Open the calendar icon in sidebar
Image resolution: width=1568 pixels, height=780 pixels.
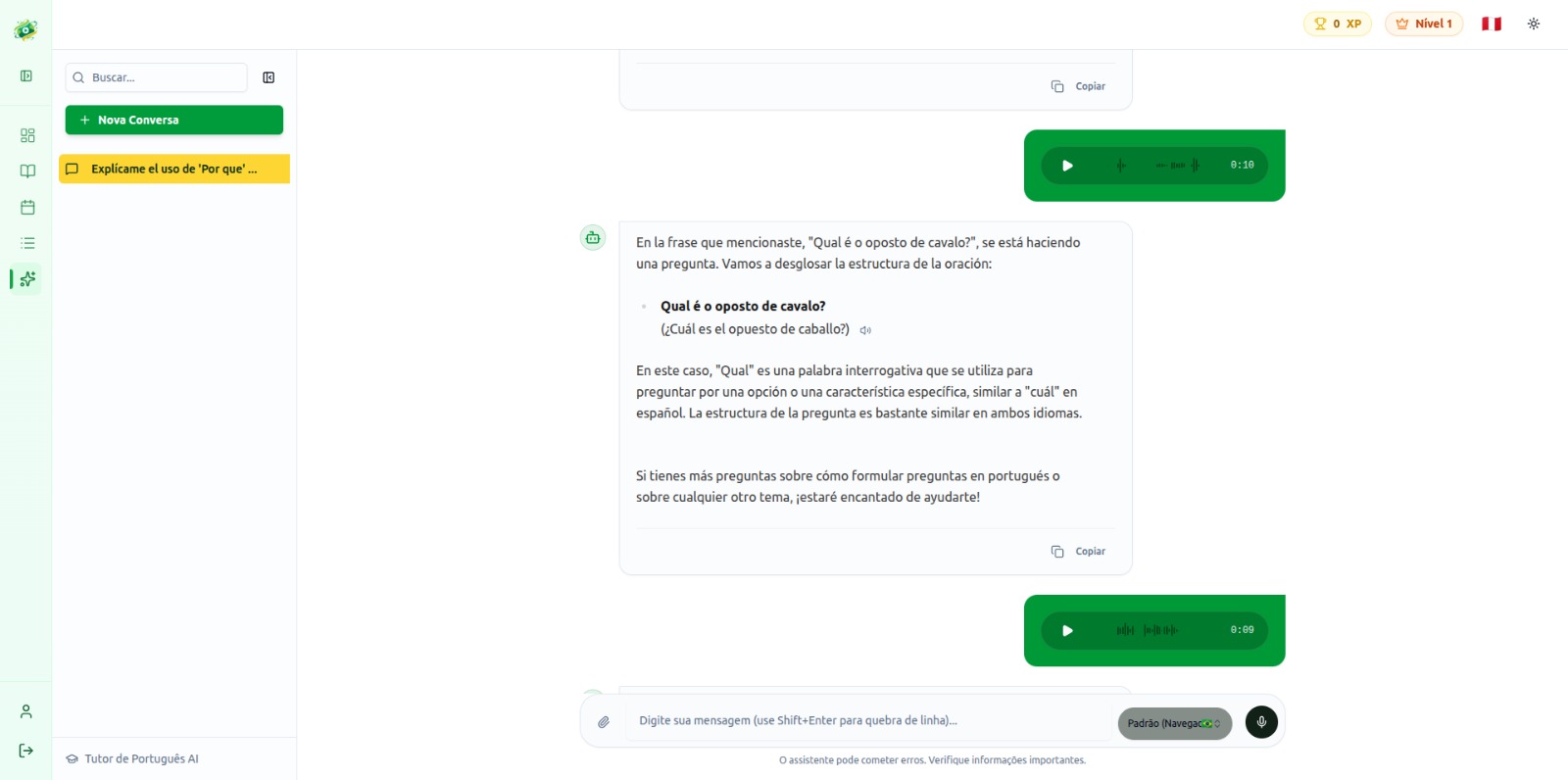(x=27, y=207)
